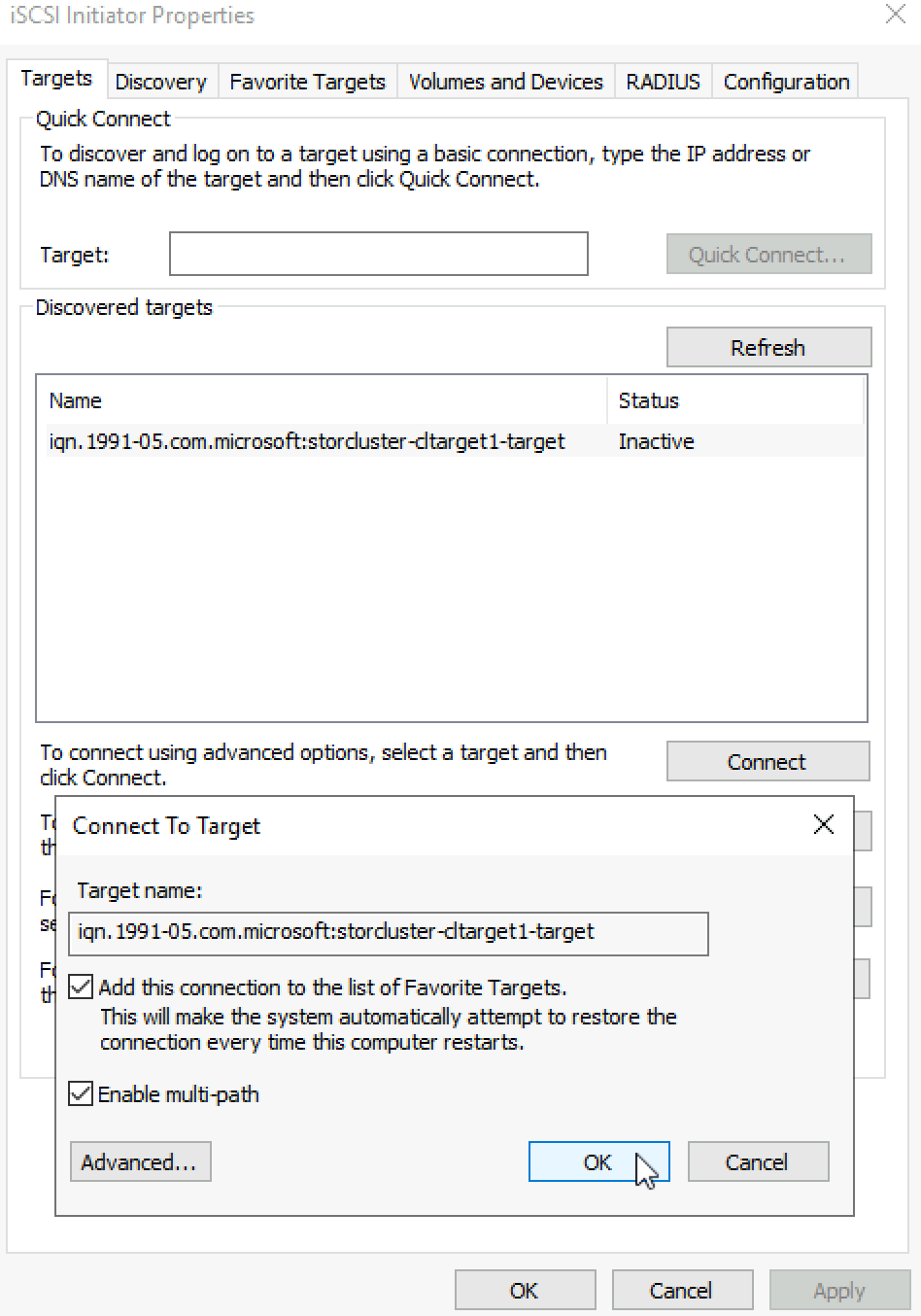This screenshot has height=1316, width=921.
Task: Click the disabled Quick Connect button
Action: [768, 255]
